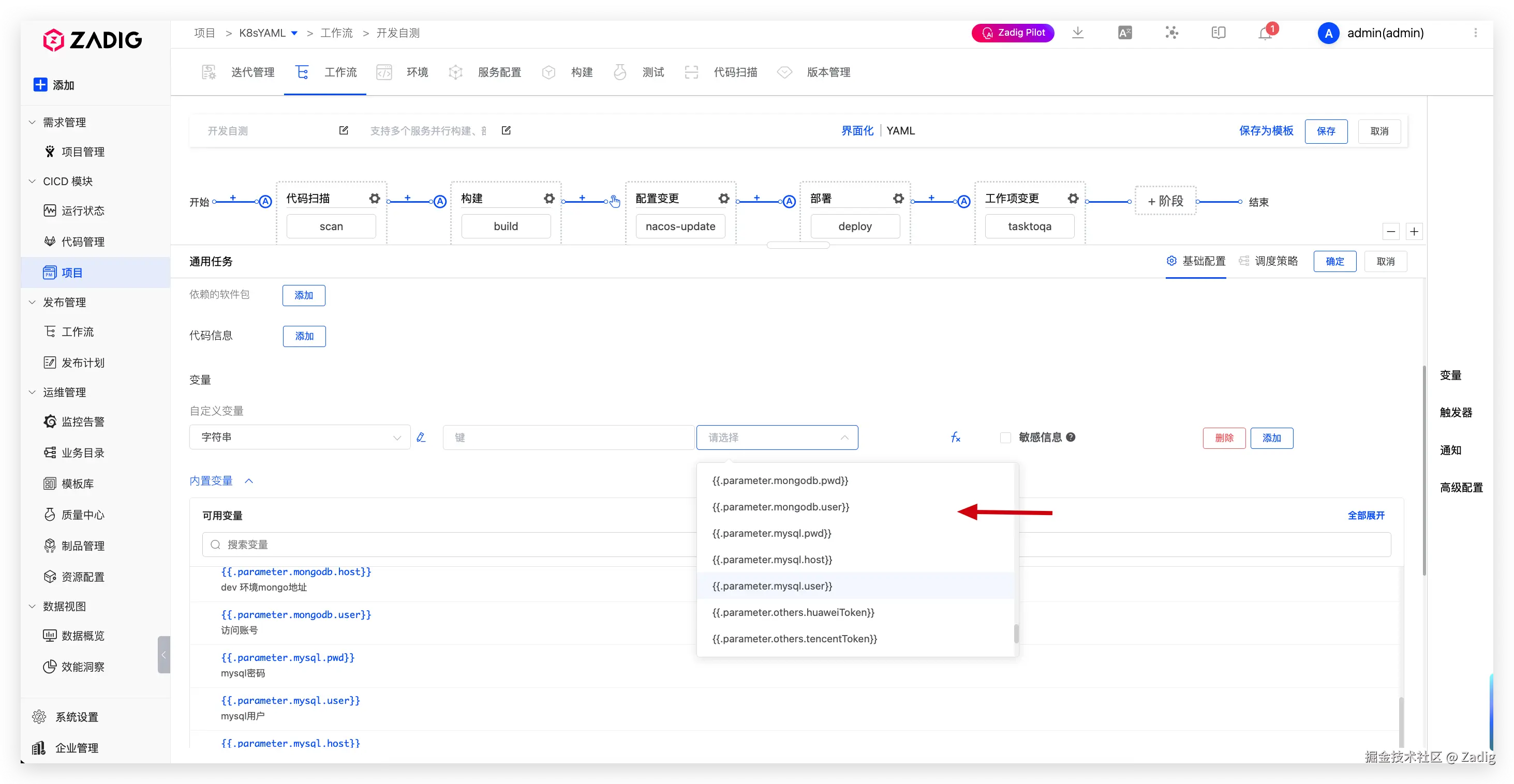Switch to the 迭代管理 tab
The height and width of the screenshot is (784, 1514).
pos(238,72)
